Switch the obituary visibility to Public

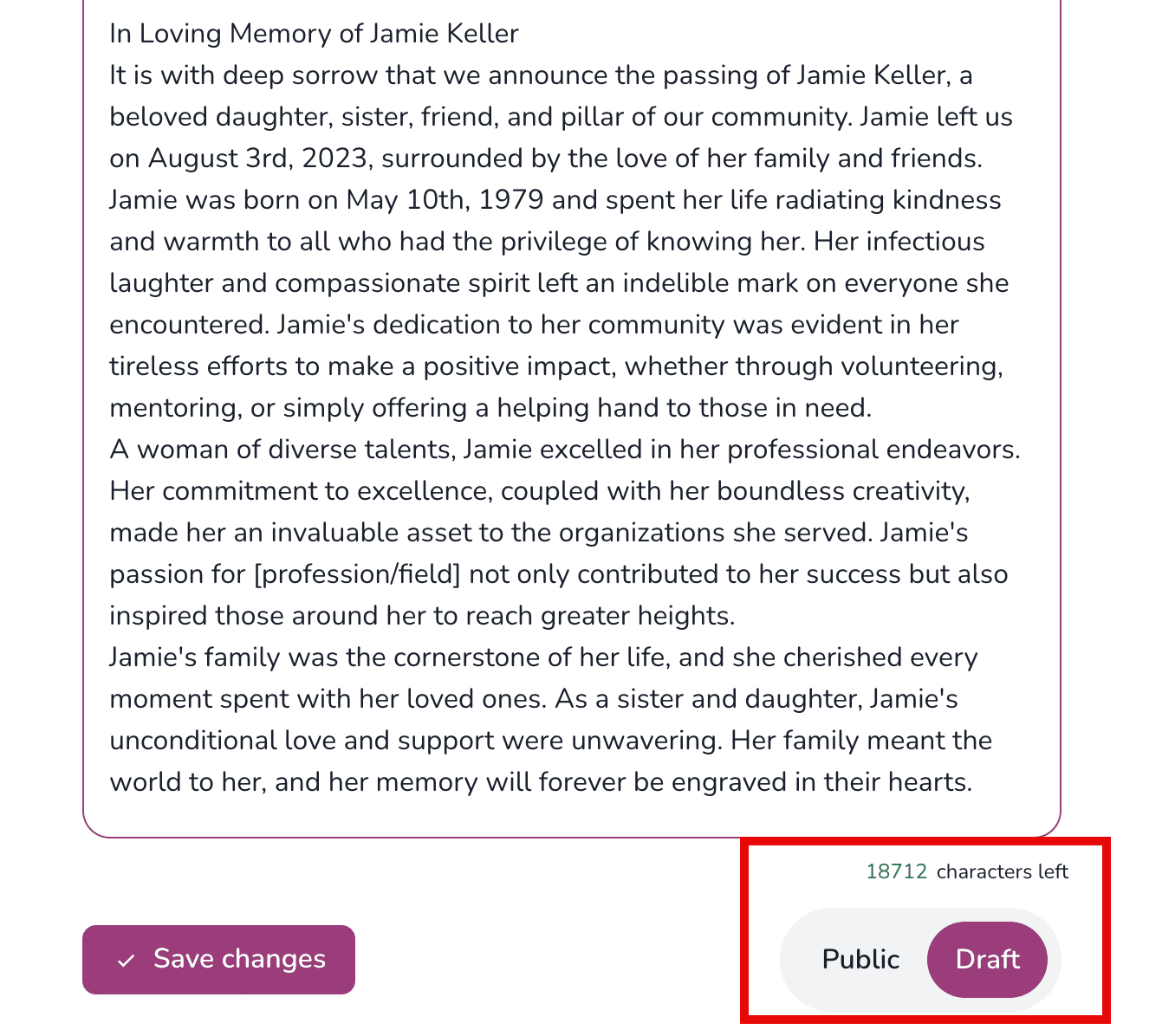click(x=860, y=959)
